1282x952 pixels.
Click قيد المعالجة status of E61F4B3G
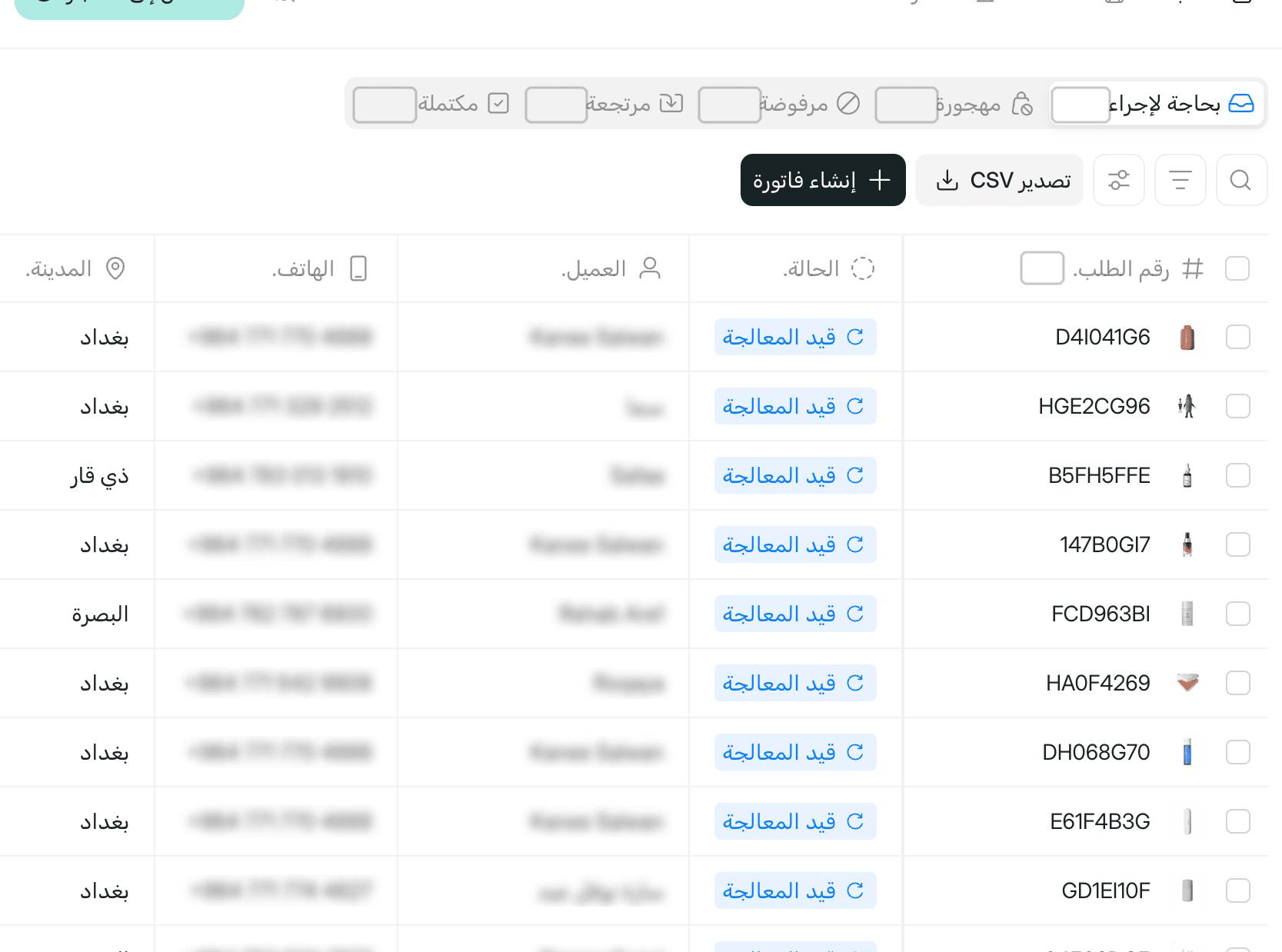point(795,821)
